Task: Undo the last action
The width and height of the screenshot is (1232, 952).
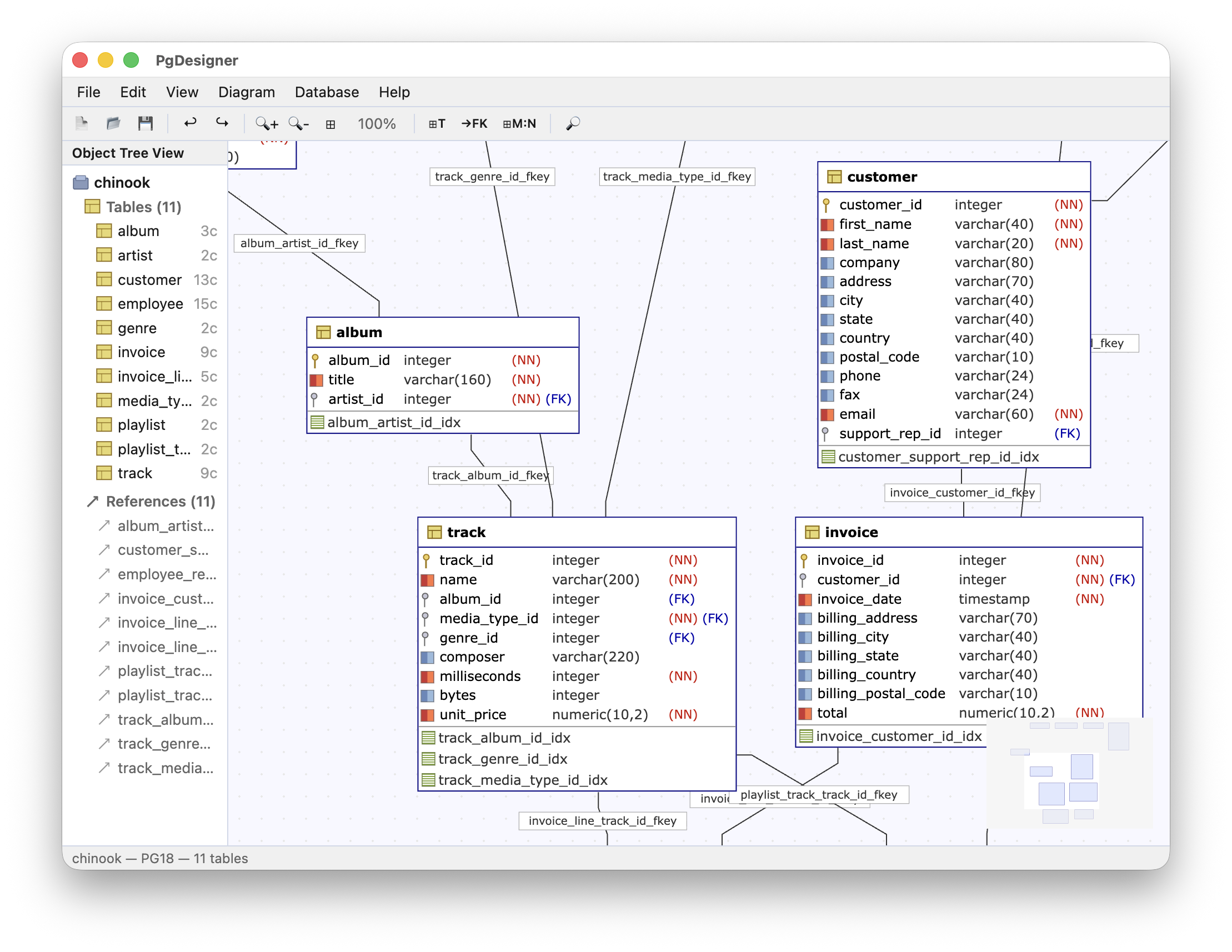Action: click(191, 123)
